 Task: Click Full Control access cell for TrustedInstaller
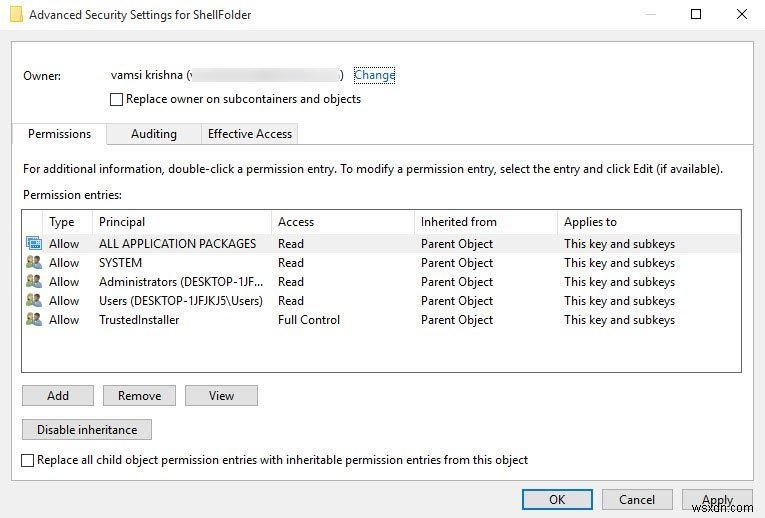pyautogui.click(x=309, y=320)
